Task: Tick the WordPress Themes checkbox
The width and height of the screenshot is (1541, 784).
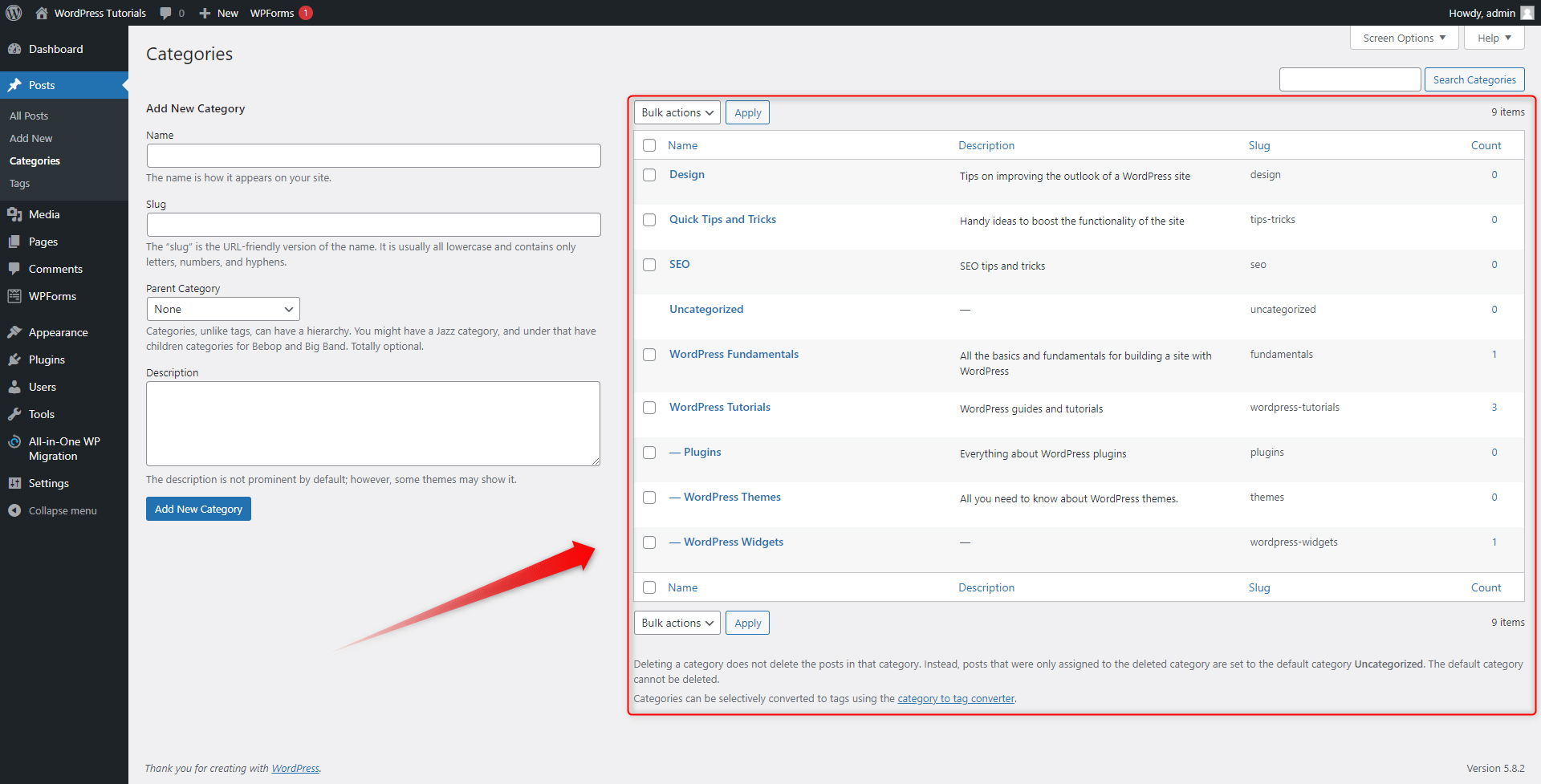Action: click(x=649, y=498)
